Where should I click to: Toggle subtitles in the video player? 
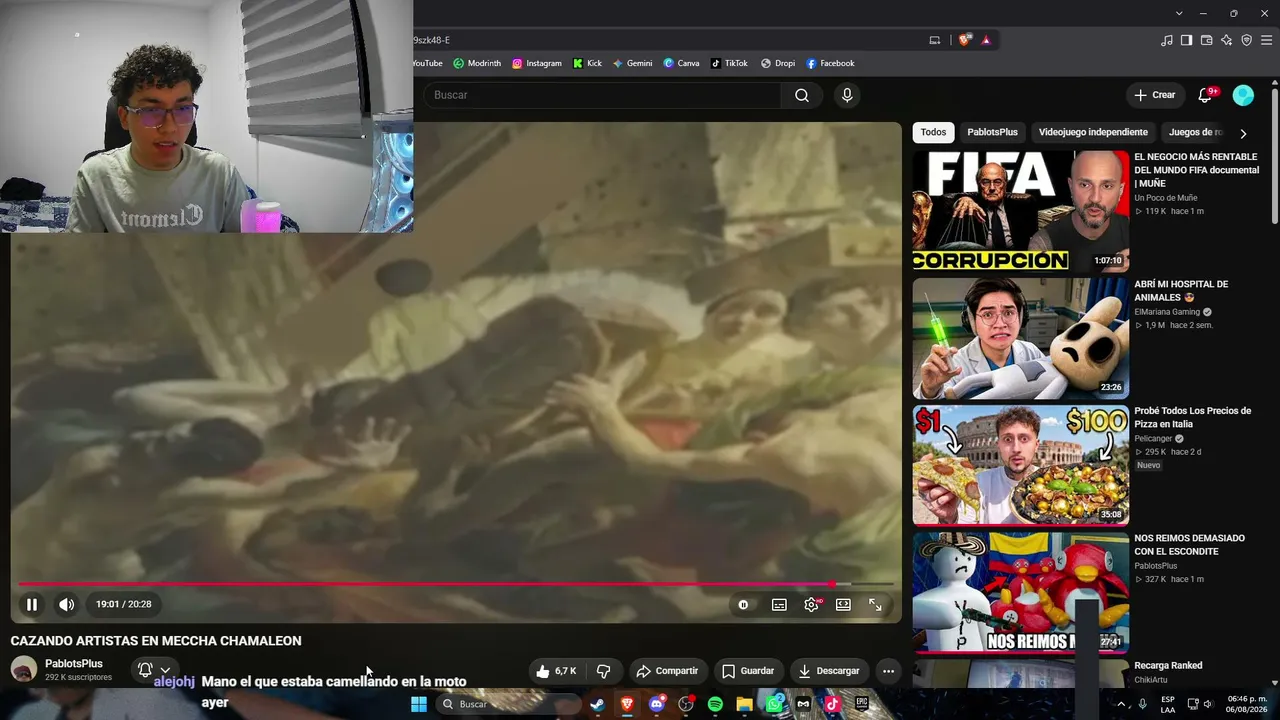(x=779, y=604)
